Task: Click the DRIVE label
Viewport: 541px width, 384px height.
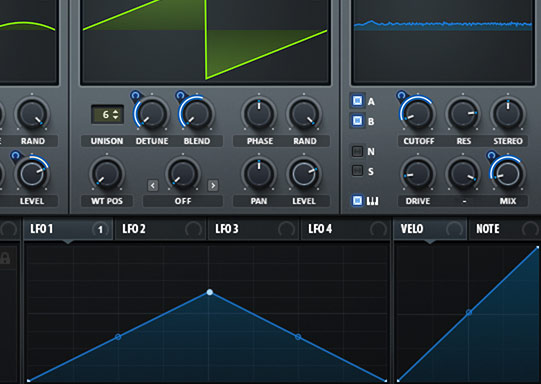Action: [x=418, y=201]
